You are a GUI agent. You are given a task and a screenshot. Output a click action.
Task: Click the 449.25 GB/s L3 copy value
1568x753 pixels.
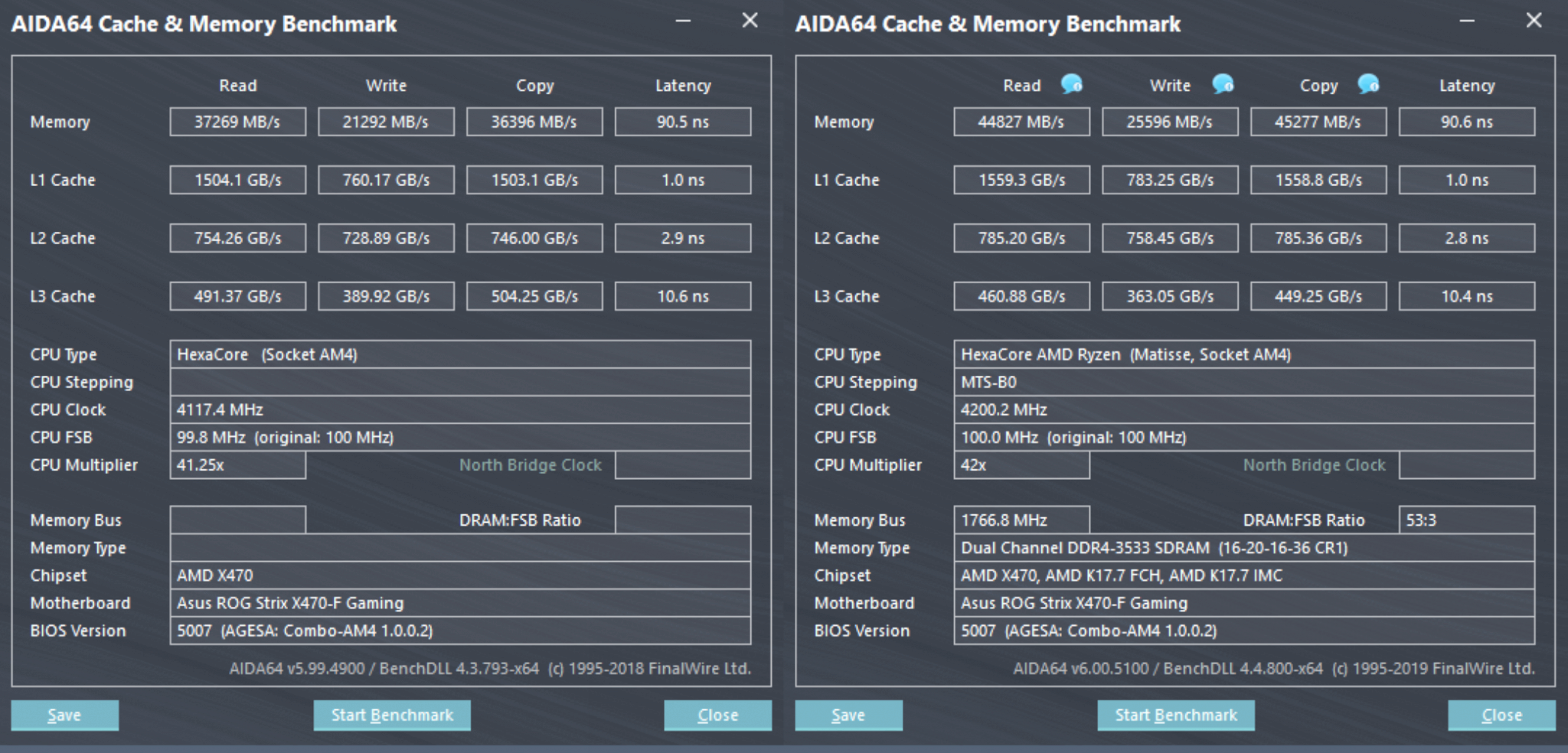click(x=1318, y=296)
